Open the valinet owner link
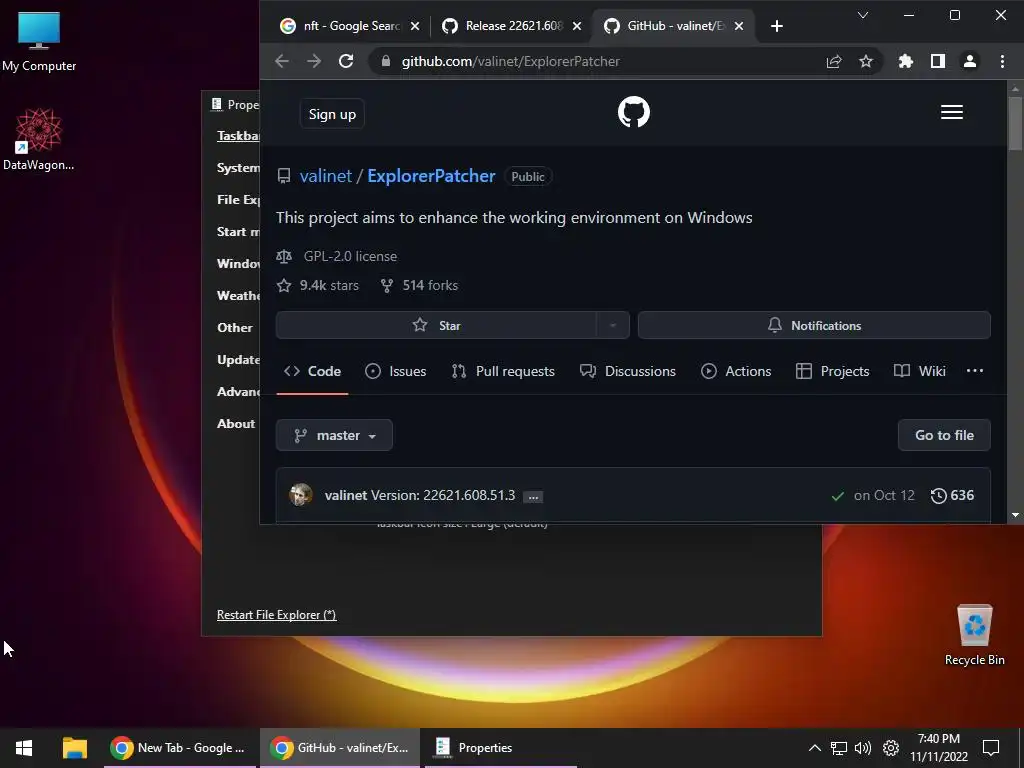The height and width of the screenshot is (768, 1024). tap(325, 176)
